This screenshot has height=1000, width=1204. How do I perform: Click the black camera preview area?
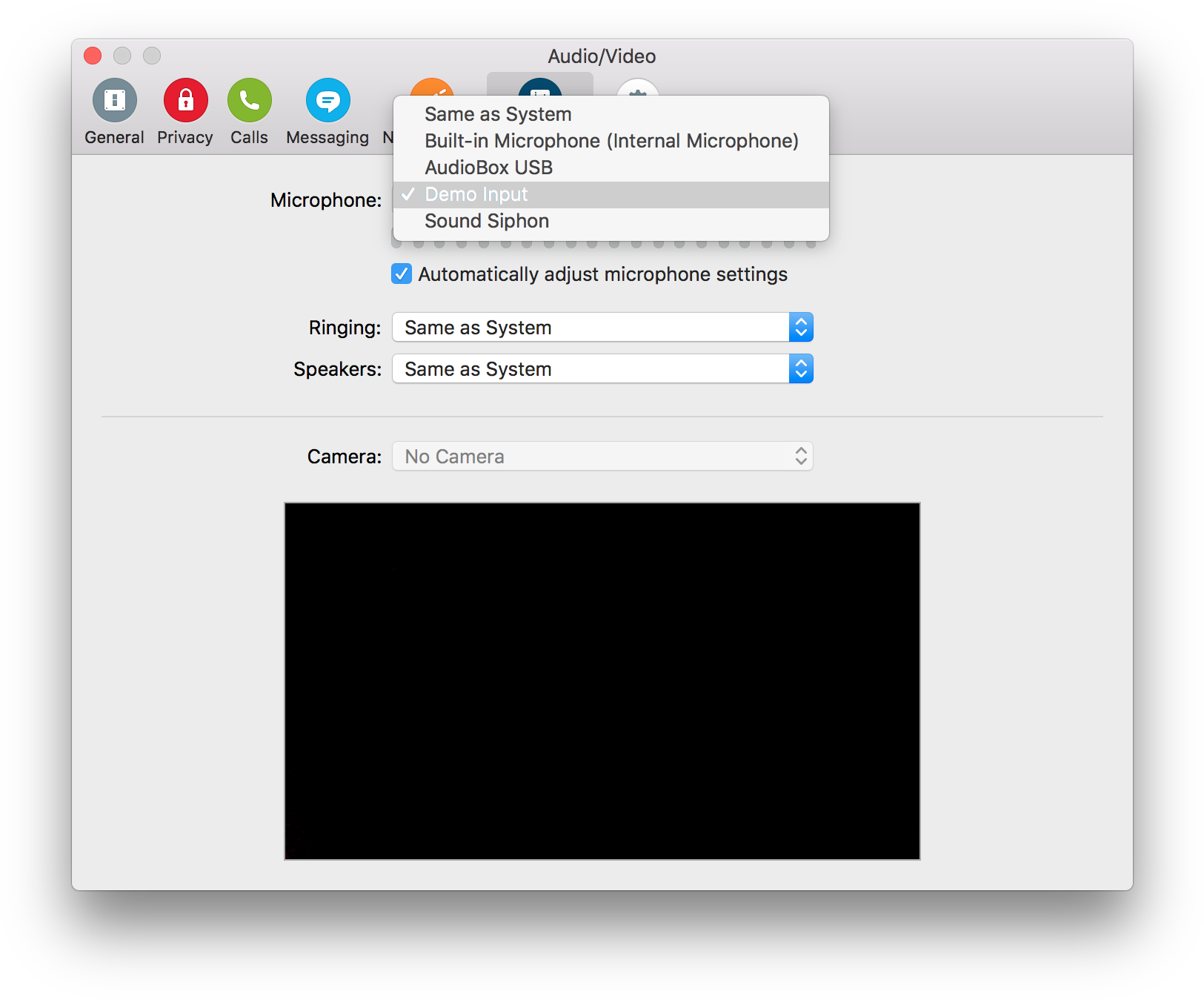pyautogui.click(x=602, y=681)
